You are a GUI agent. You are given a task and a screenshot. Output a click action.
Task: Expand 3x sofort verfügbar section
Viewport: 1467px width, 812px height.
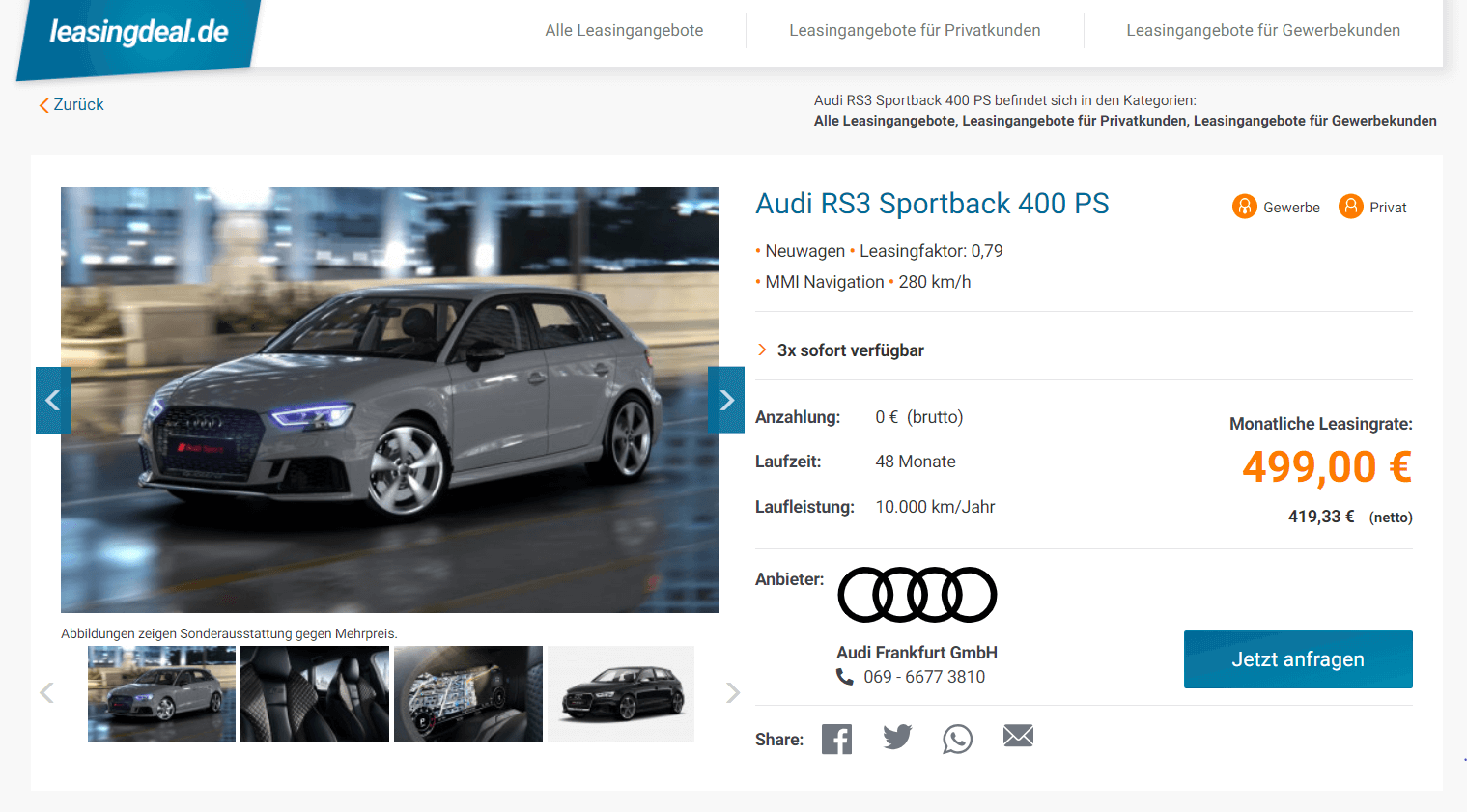tap(840, 350)
